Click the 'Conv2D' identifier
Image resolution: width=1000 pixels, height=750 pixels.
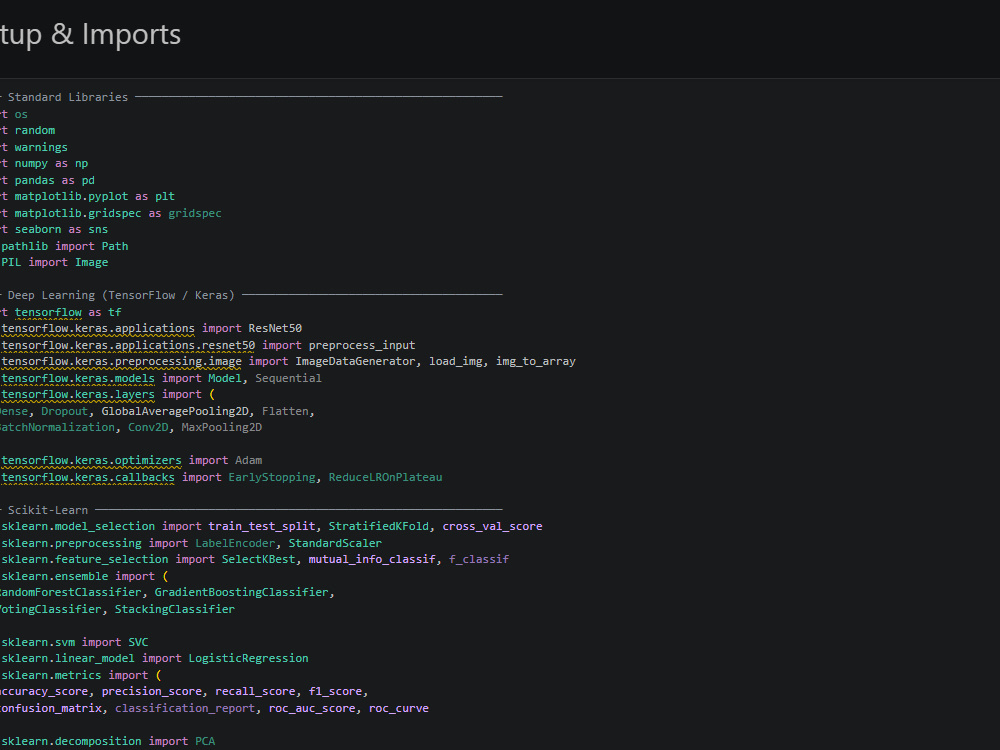pyautogui.click(x=149, y=427)
